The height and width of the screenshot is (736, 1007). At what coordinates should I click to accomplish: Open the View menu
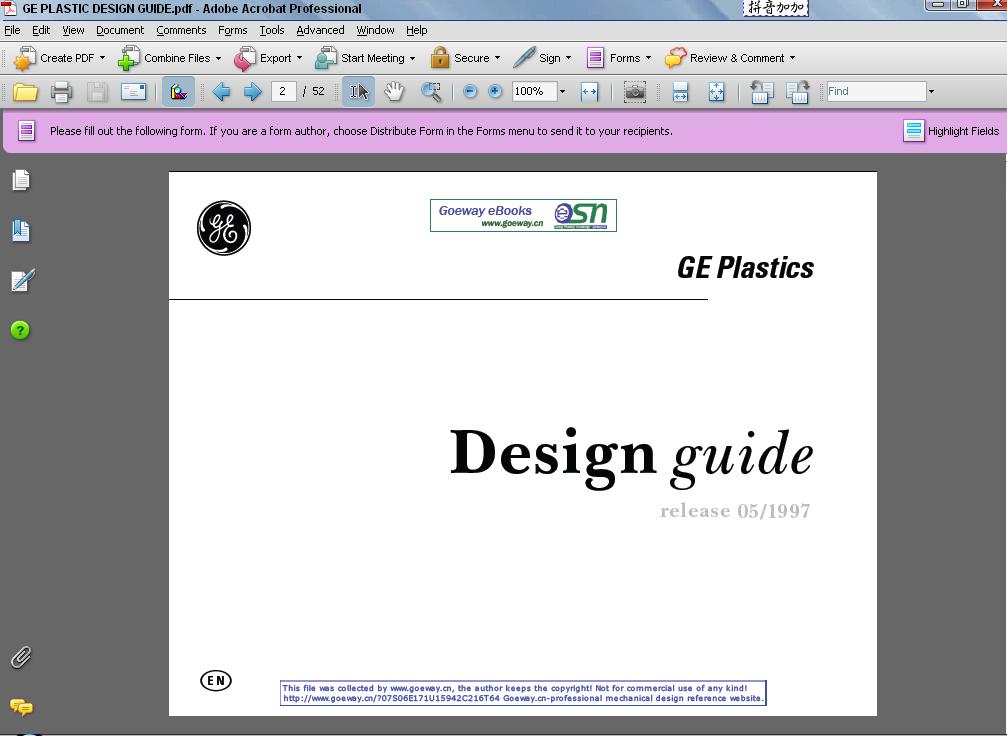click(x=73, y=30)
